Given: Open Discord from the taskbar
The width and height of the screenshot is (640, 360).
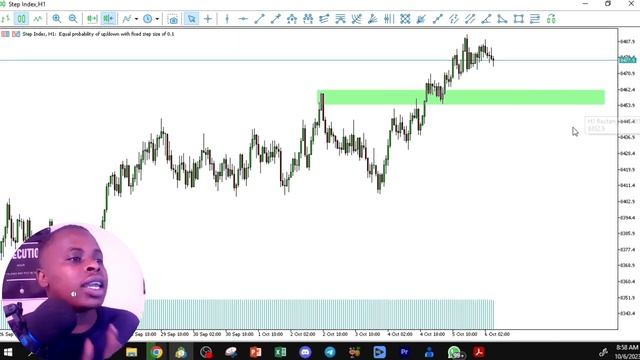Looking at the screenshot, I should 305,352.
